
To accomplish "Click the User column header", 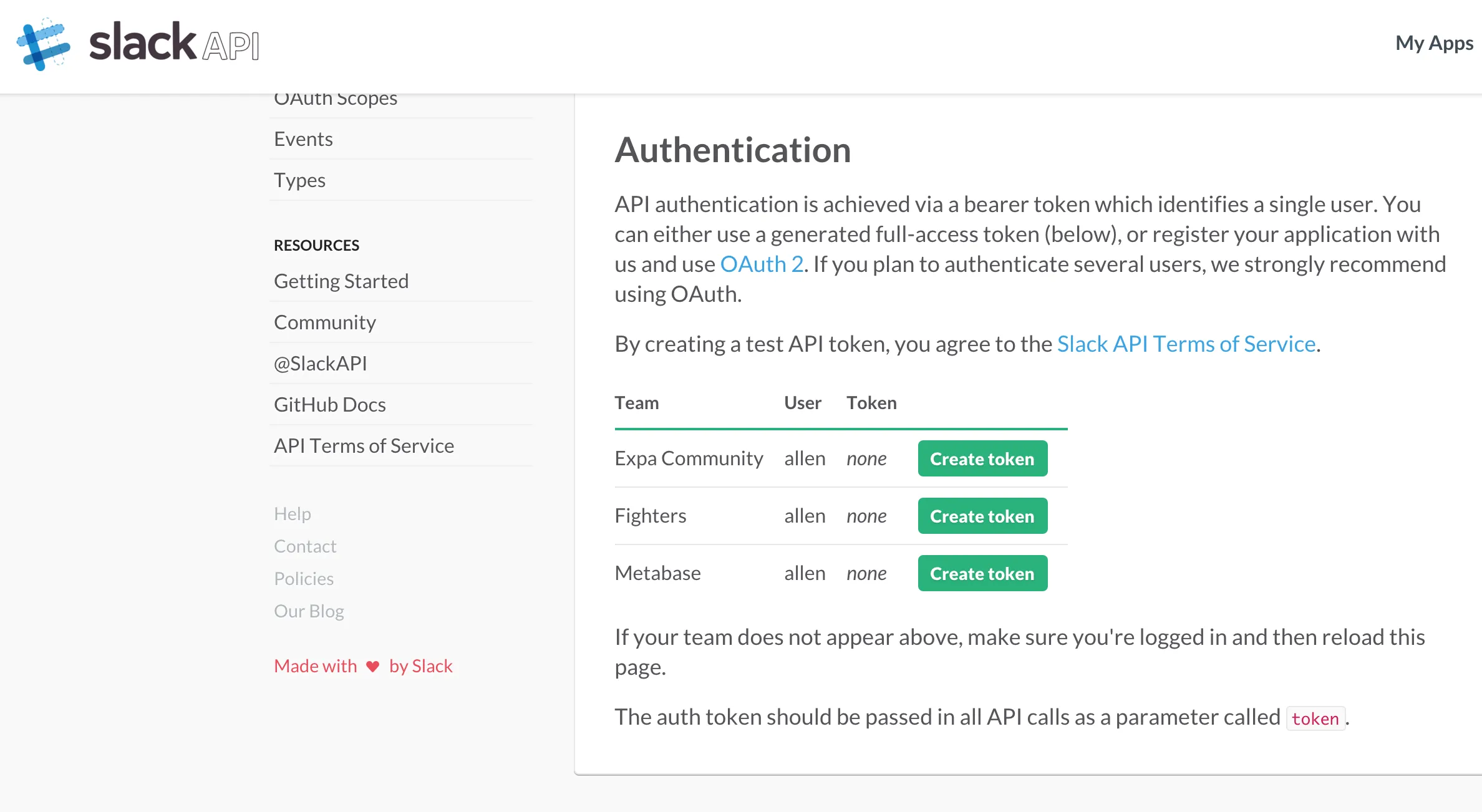I will coord(803,402).
